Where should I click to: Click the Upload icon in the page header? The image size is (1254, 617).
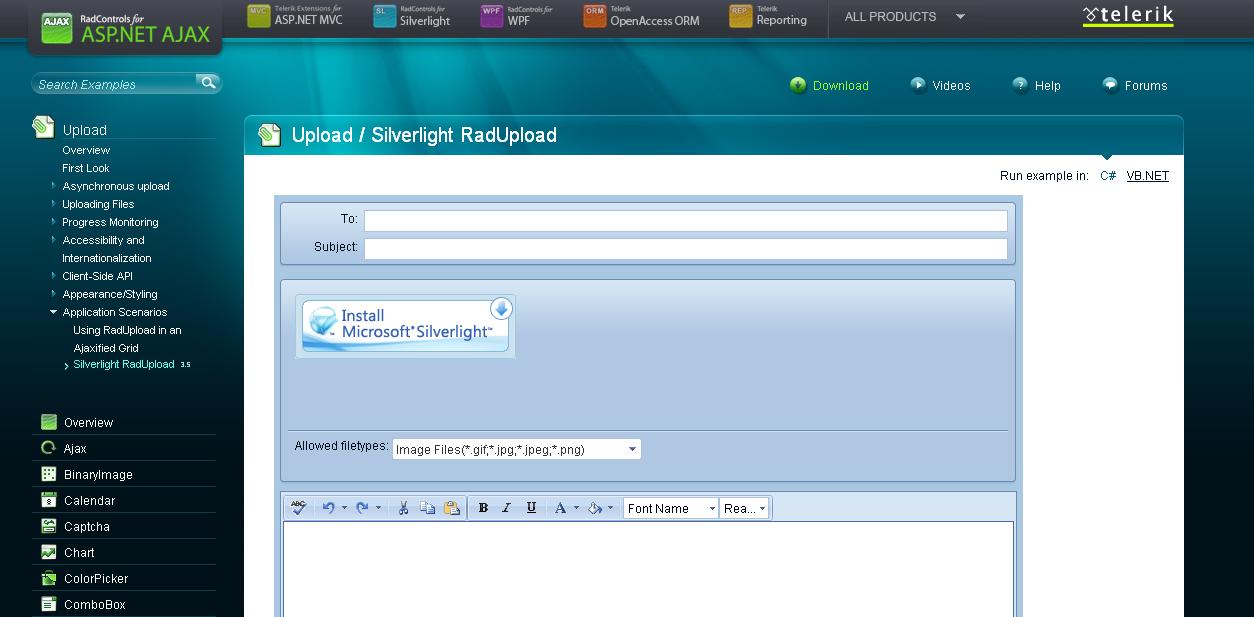point(270,135)
